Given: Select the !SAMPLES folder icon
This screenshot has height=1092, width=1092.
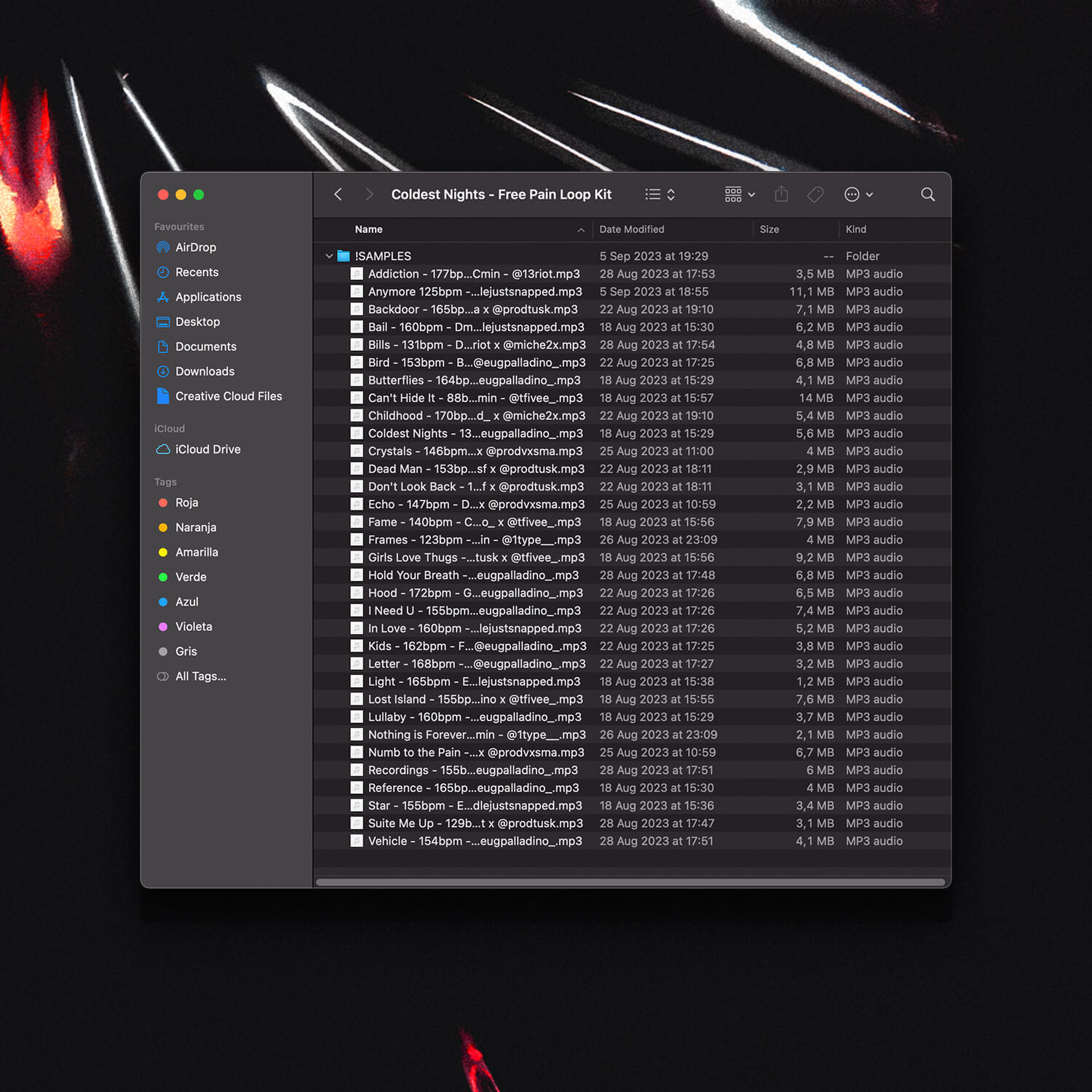Looking at the screenshot, I should click(344, 256).
